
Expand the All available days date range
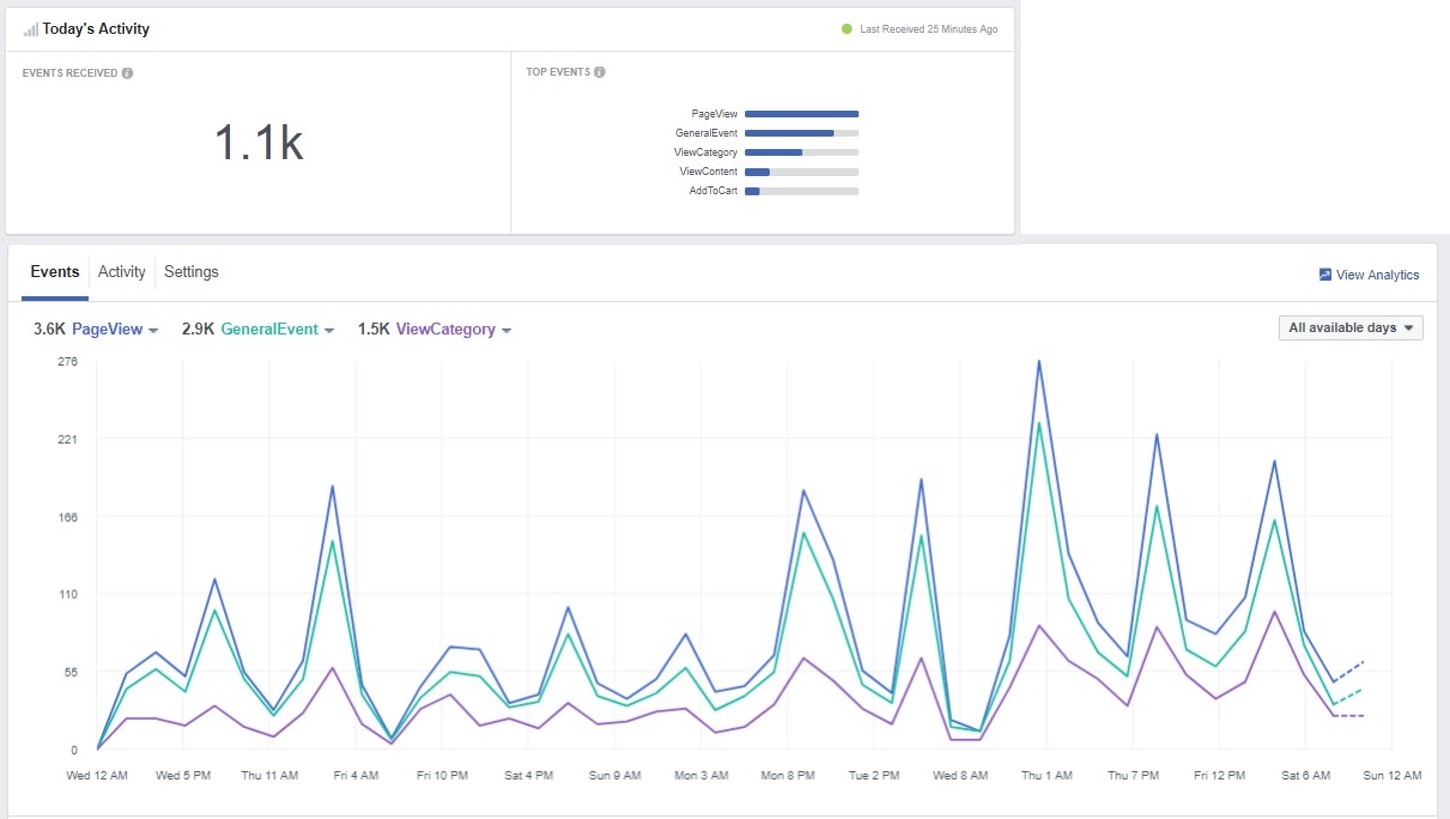(x=1350, y=328)
